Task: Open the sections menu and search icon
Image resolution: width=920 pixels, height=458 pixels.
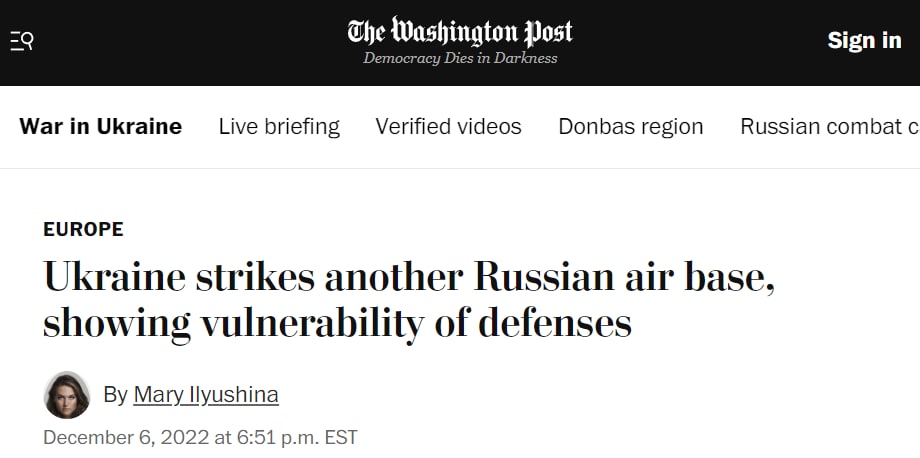Action: 21,41
